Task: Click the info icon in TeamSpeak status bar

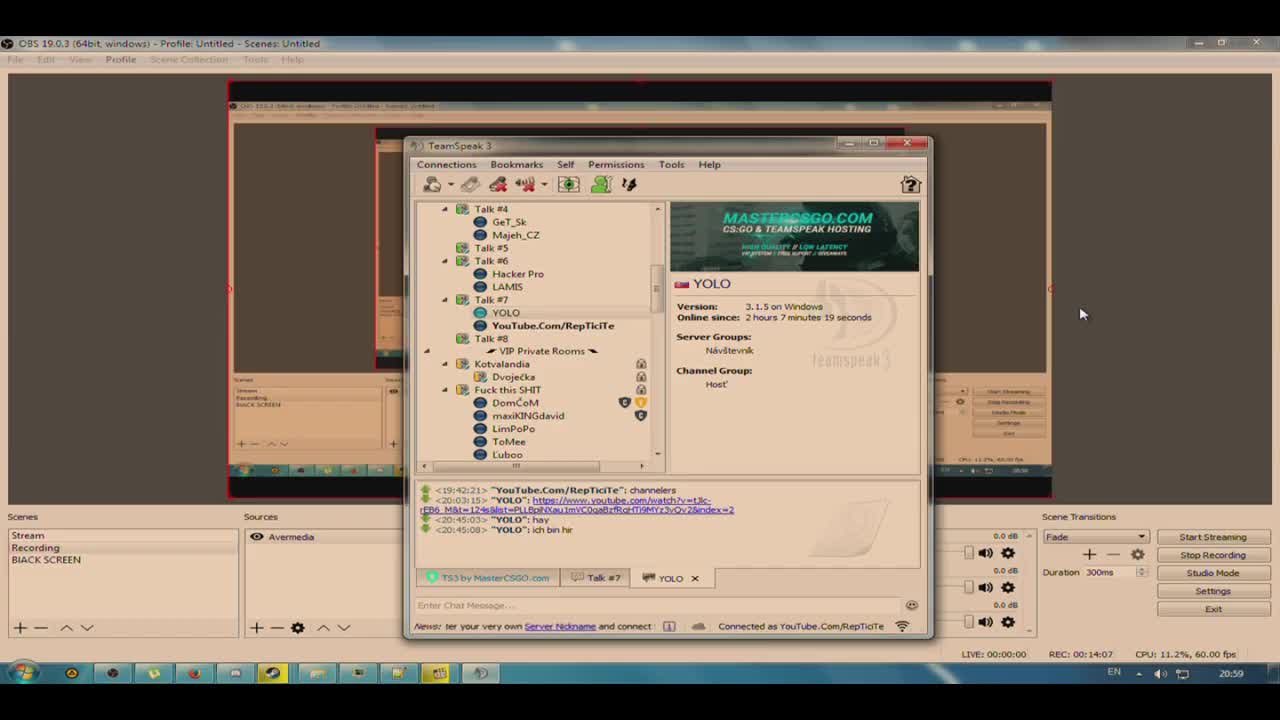Action: (669, 626)
